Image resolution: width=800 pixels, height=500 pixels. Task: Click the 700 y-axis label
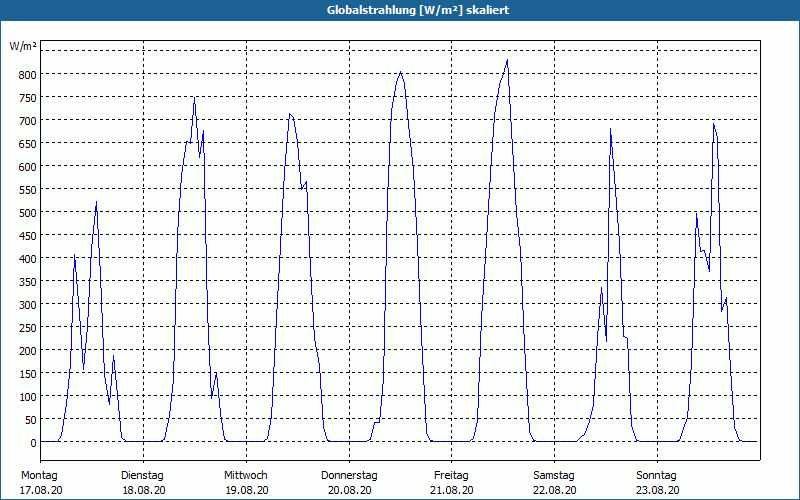pyautogui.click(x=28, y=120)
